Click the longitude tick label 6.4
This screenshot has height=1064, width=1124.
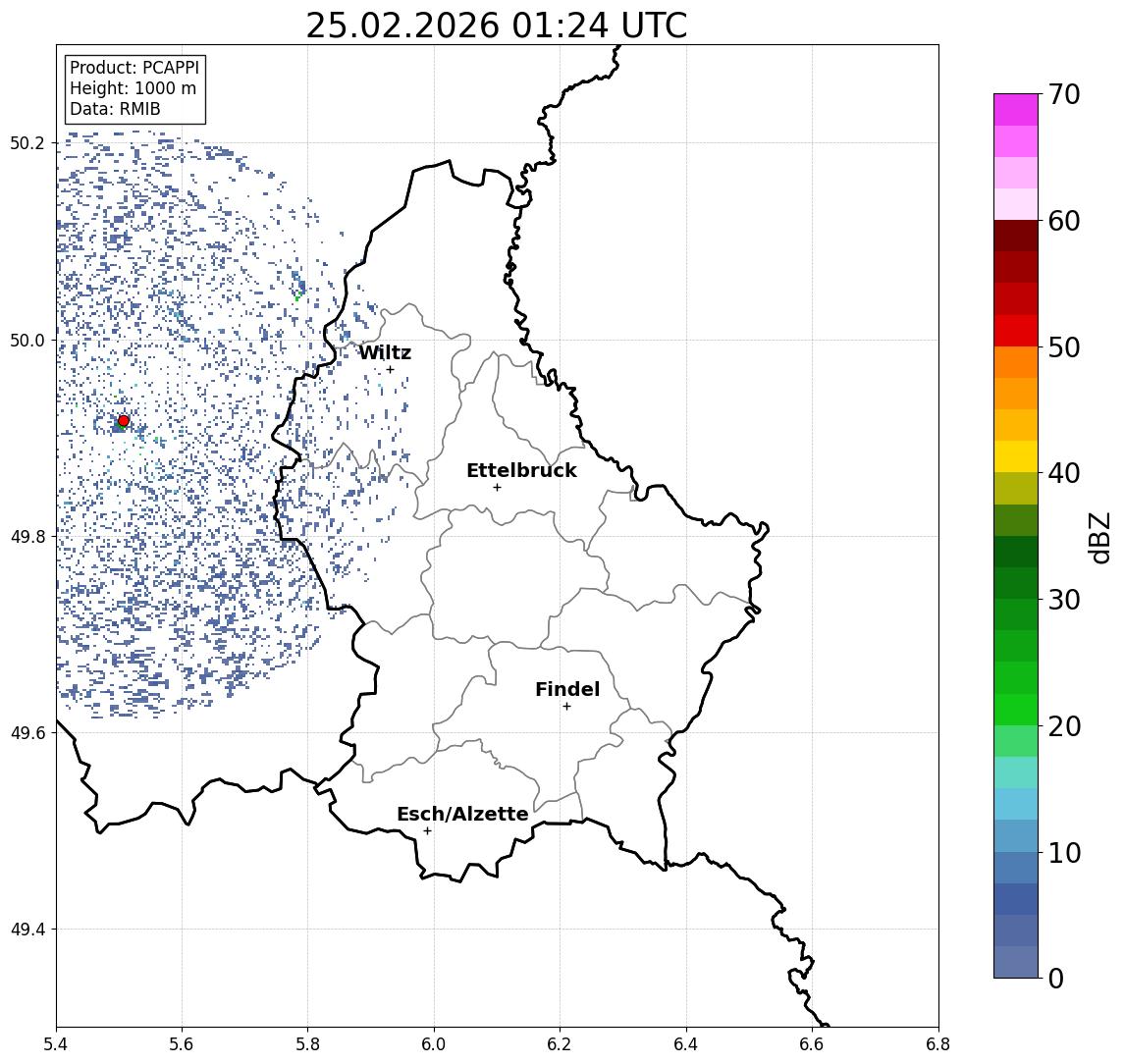coord(686,1044)
